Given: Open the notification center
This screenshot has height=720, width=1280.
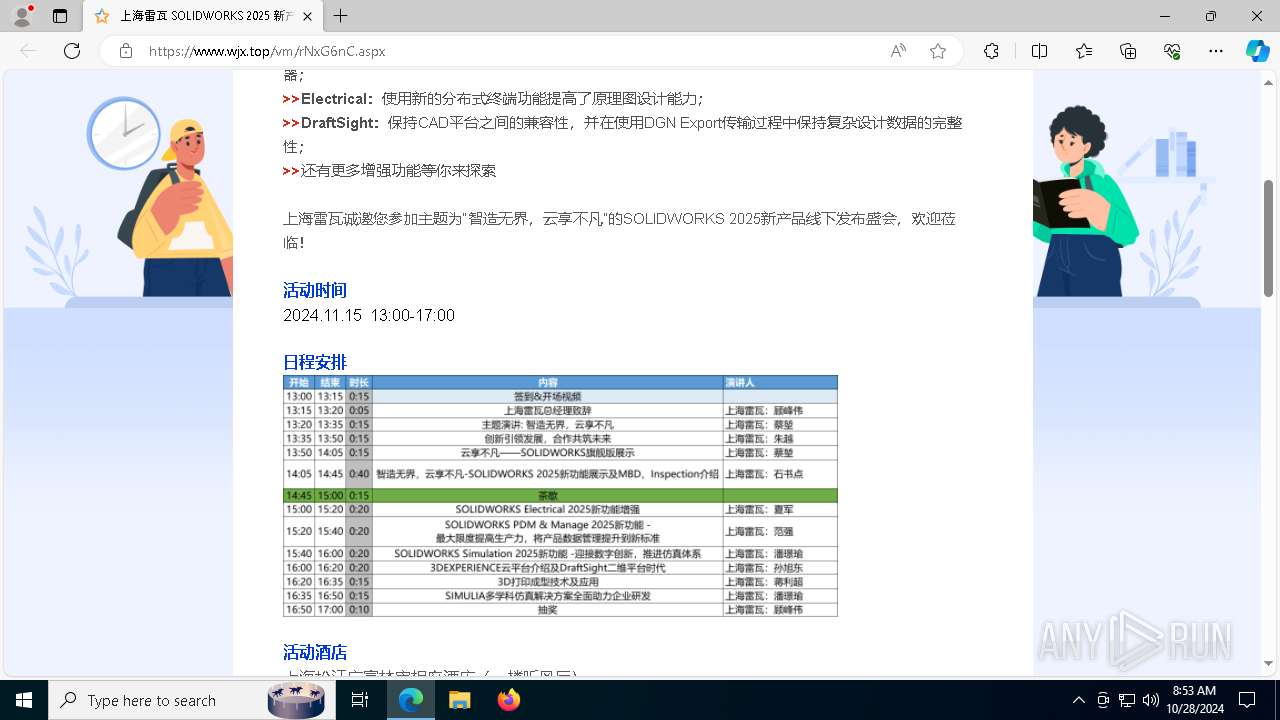Looking at the screenshot, I should [1247, 700].
